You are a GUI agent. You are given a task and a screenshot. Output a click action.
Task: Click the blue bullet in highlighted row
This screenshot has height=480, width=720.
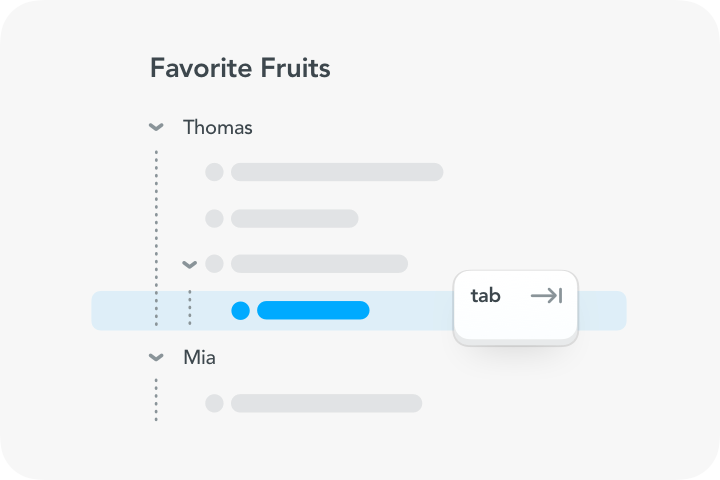pos(240,311)
